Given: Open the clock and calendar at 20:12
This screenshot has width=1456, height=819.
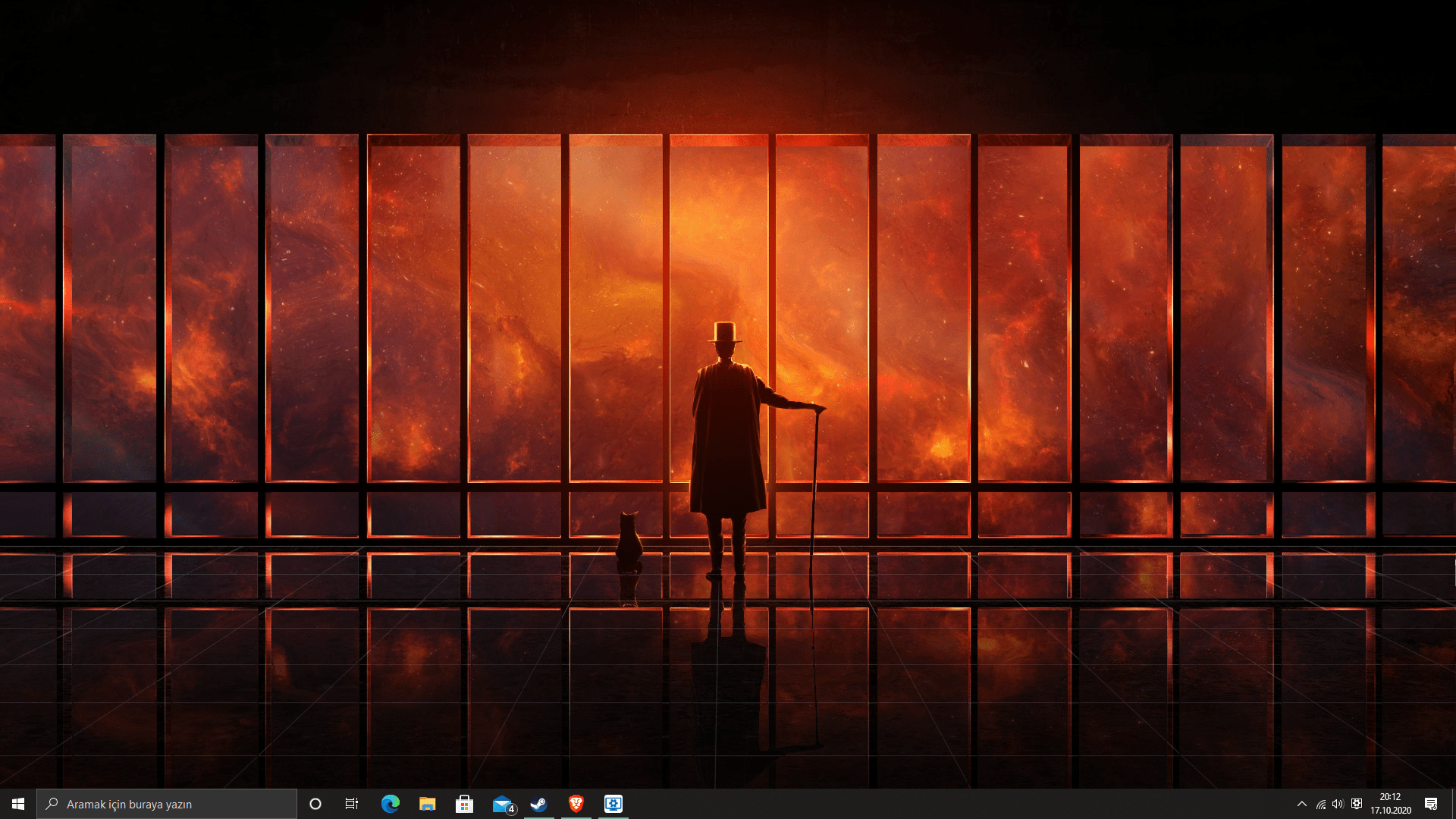Looking at the screenshot, I should pos(1390,804).
